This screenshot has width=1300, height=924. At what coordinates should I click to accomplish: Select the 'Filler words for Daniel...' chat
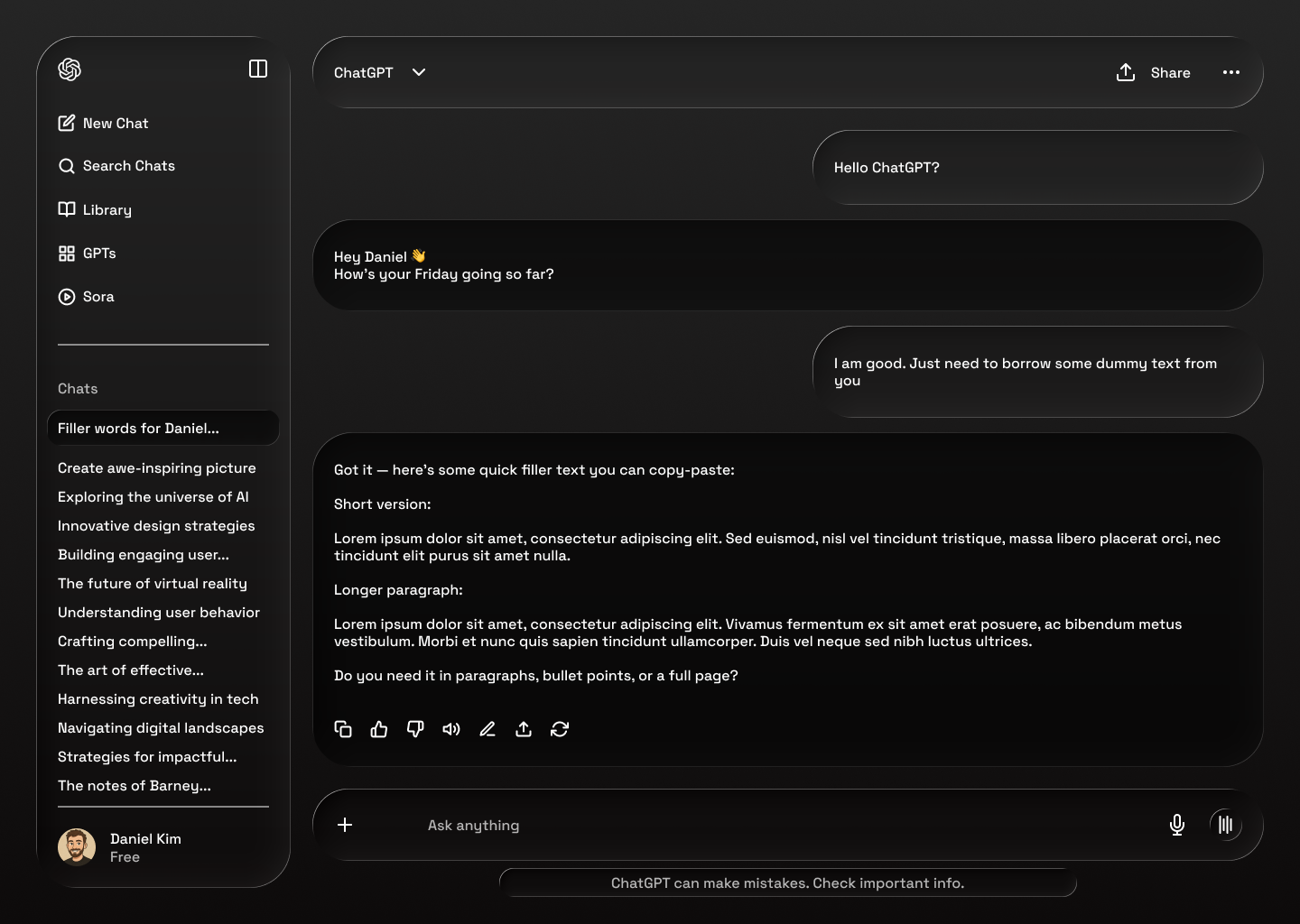click(162, 428)
